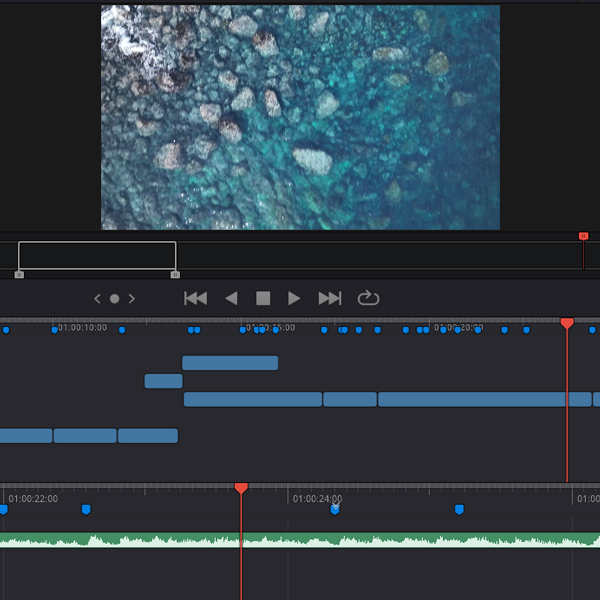Click the left handle of the scrubber range box
The width and height of the screenshot is (600, 600).
[x=19, y=274]
